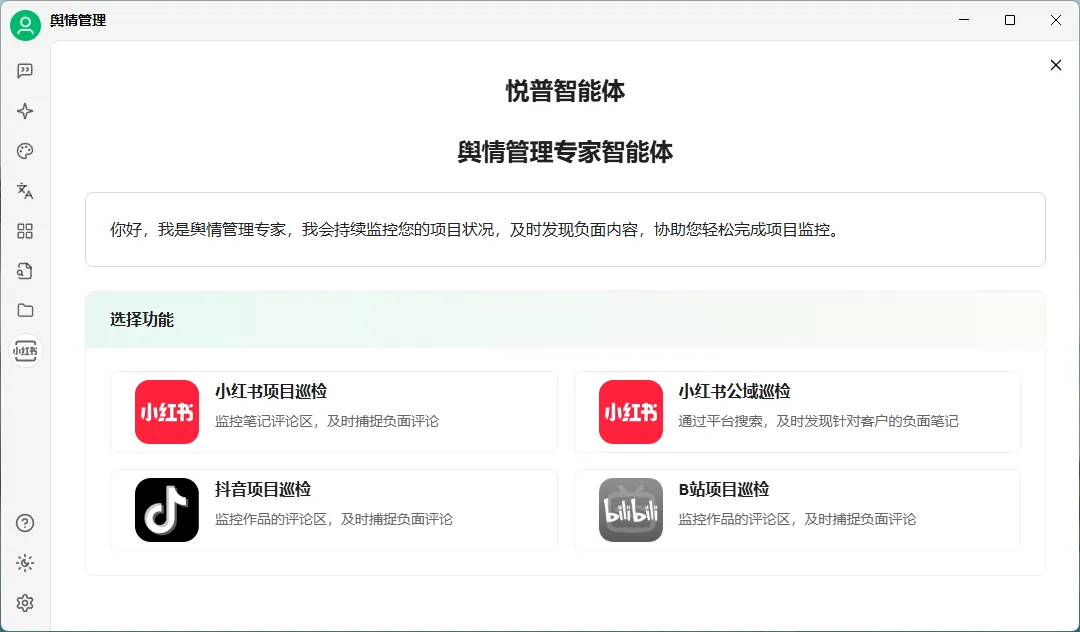This screenshot has width=1080, height=632.
Task: Click the 小红书 logo on the 项目巡检 card
Action: (167, 411)
